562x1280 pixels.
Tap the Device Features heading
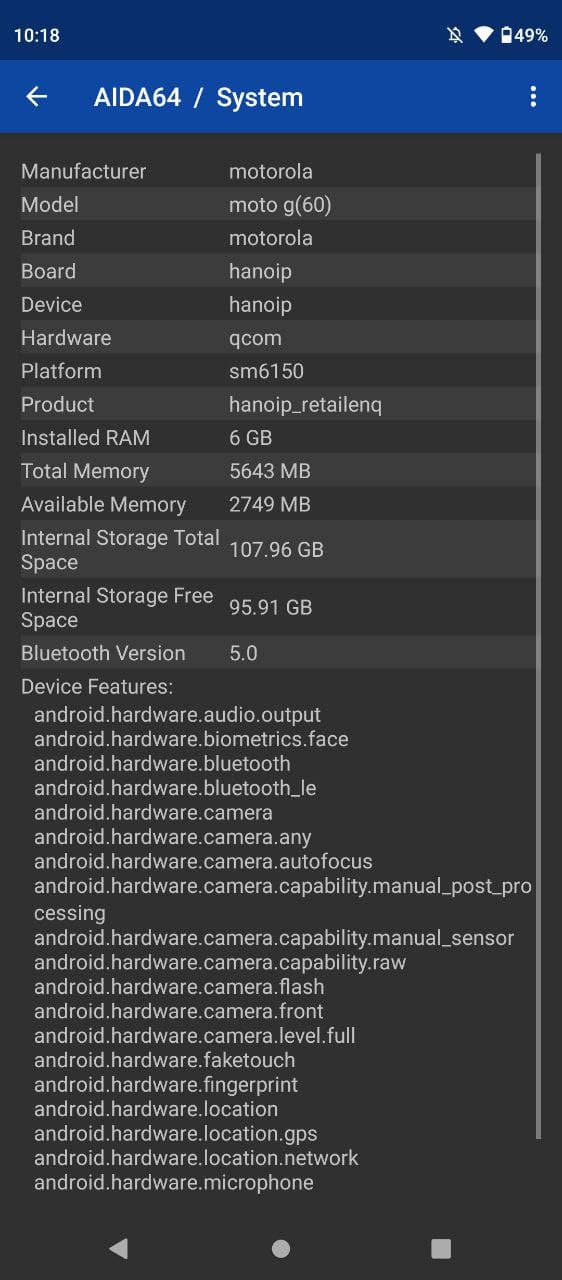97,687
